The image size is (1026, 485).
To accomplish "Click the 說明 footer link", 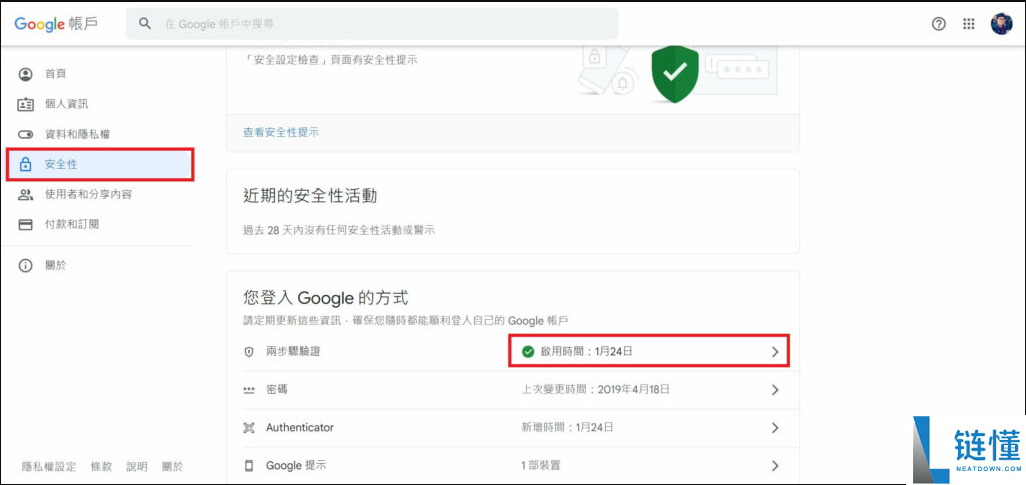I will pyautogui.click(x=137, y=467).
